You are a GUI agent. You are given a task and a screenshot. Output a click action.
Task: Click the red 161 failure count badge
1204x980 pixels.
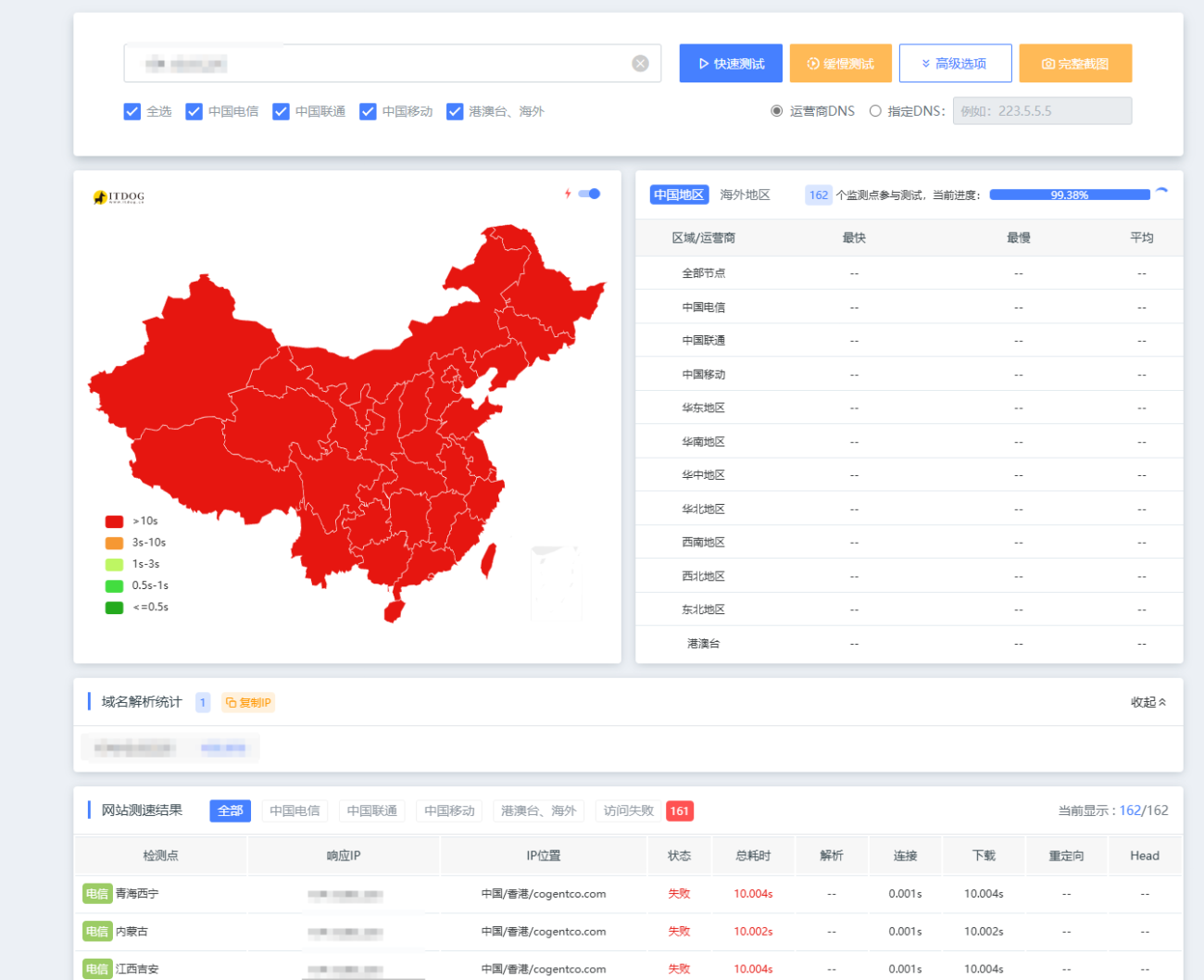pyautogui.click(x=680, y=811)
